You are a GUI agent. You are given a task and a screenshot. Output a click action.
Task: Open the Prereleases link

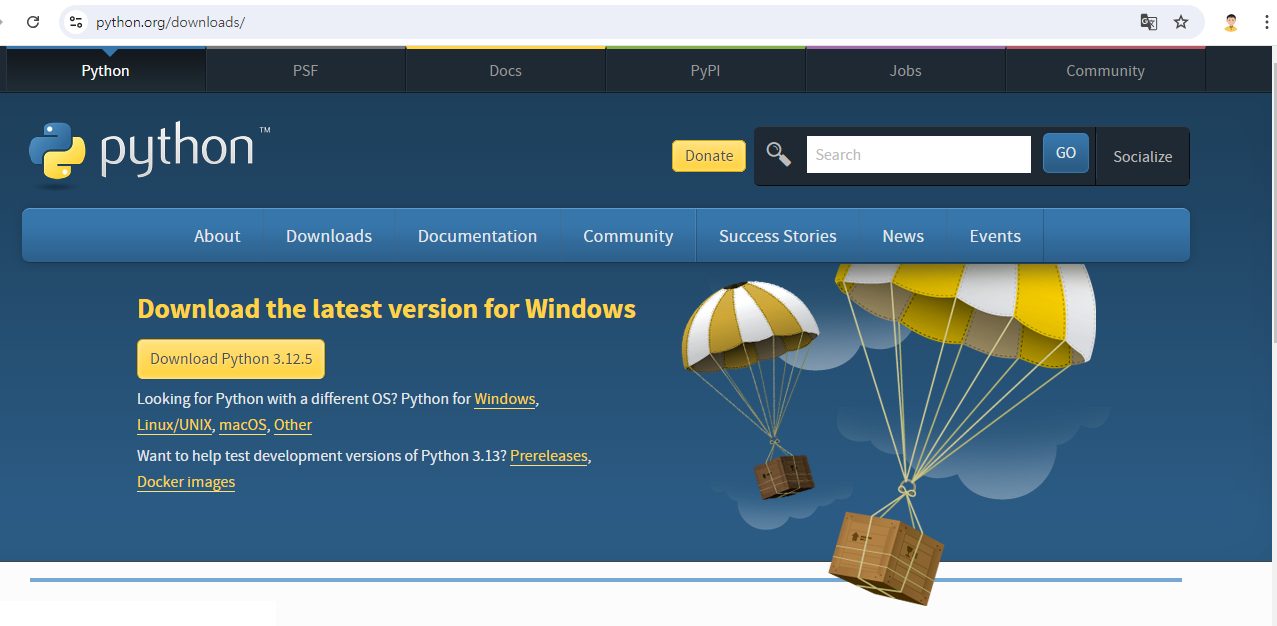coord(549,456)
